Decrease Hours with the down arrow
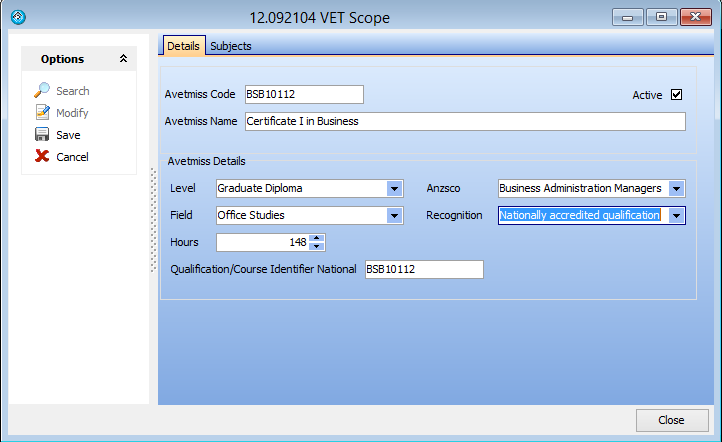The height and width of the screenshot is (442, 722). (x=317, y=247)
